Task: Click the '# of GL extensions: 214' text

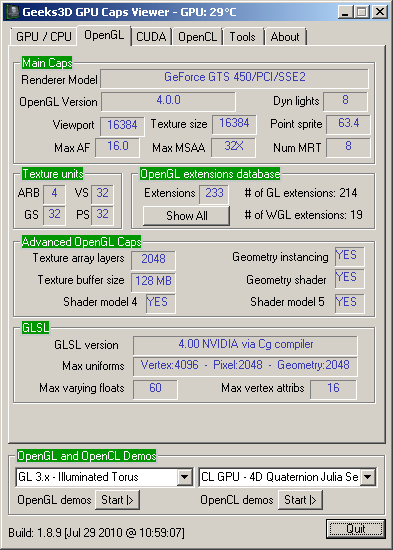Action: (x=301, y=193)
